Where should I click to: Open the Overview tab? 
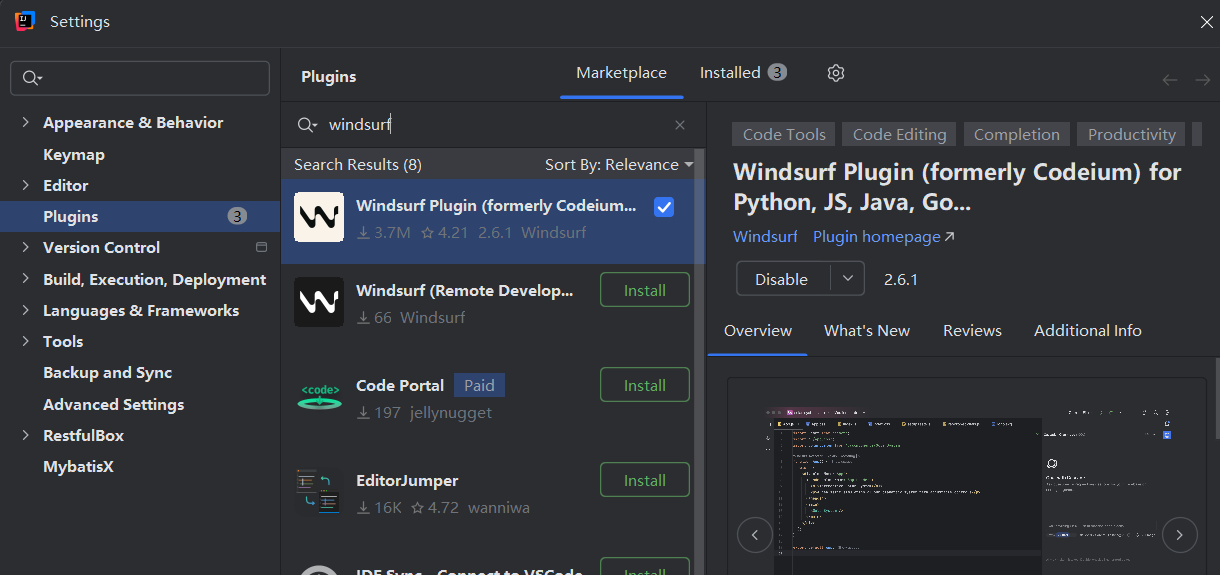coord(758,330)
